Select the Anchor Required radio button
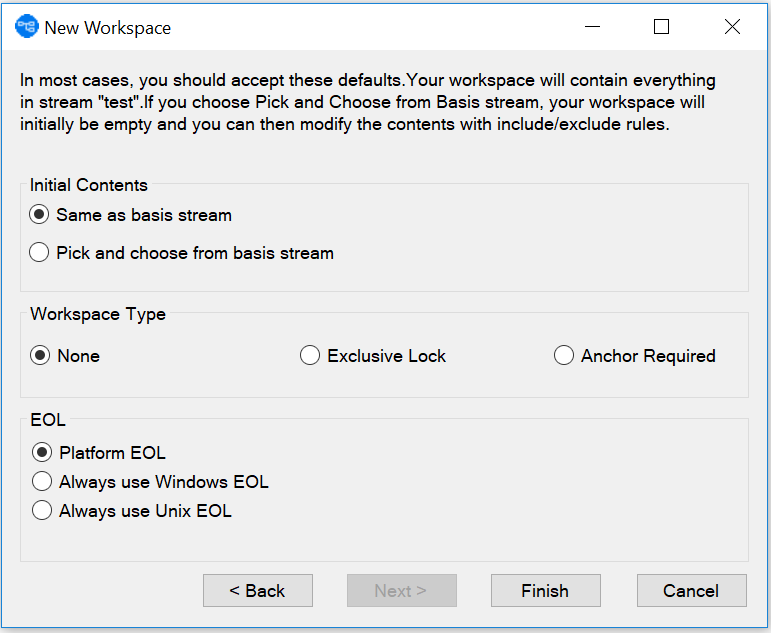Image resolution: width=771 pixels, height=633 pixels. 564,356
